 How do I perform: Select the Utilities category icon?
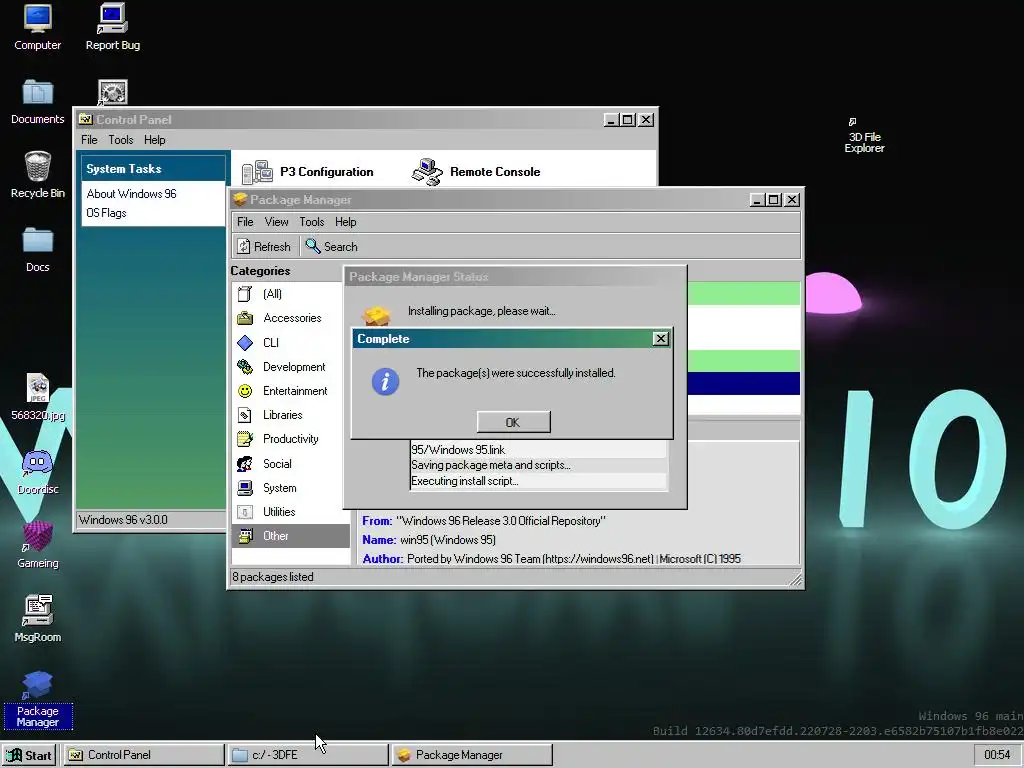[245, 512]
